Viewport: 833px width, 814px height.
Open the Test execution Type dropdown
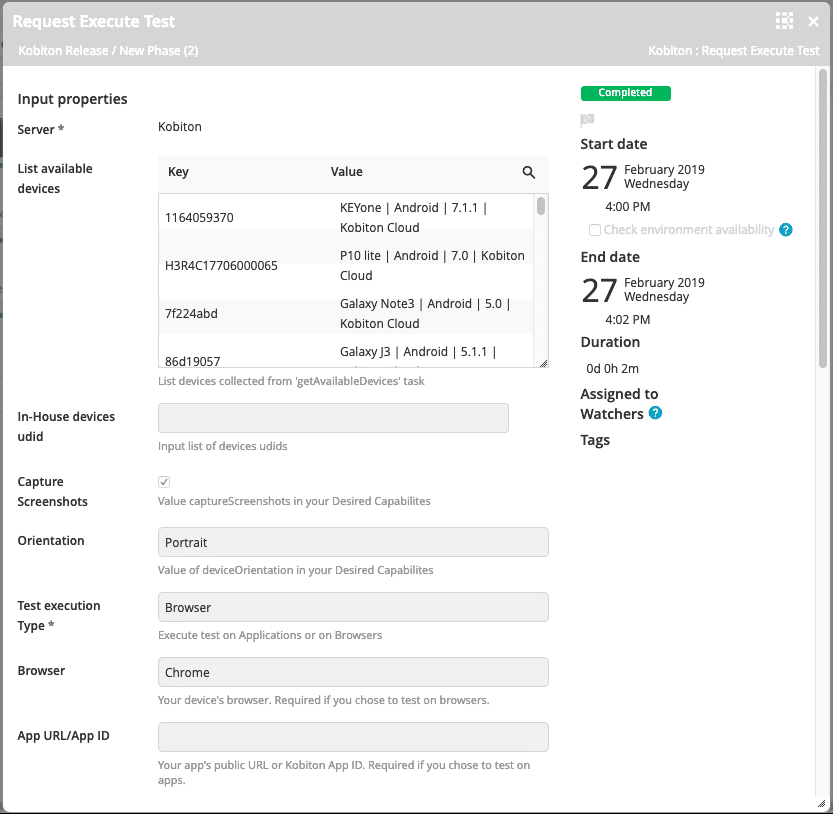pyautogui.click(x=352, y=606)
